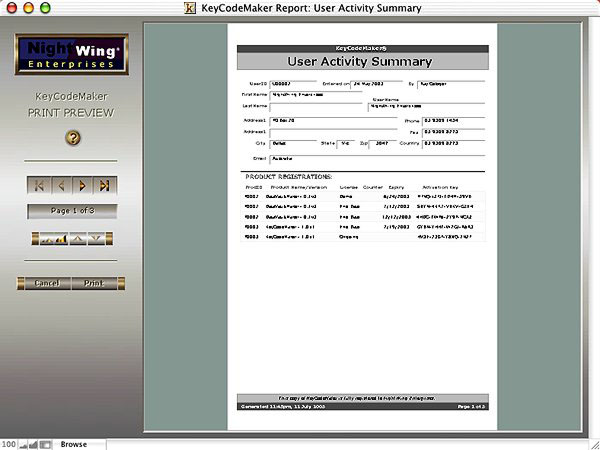Zoom the window with the green button
600x450 pixels.
pos(46,8)
